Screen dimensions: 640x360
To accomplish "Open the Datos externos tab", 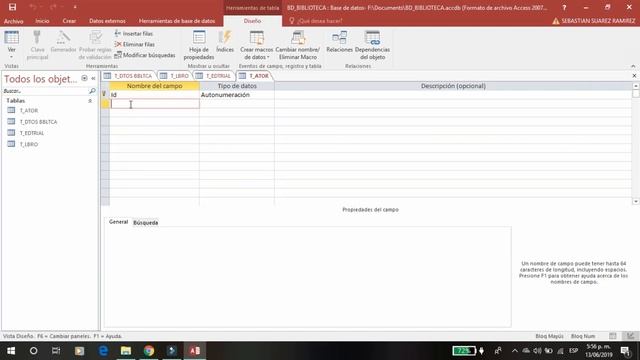I will click(x=107, y=21).
